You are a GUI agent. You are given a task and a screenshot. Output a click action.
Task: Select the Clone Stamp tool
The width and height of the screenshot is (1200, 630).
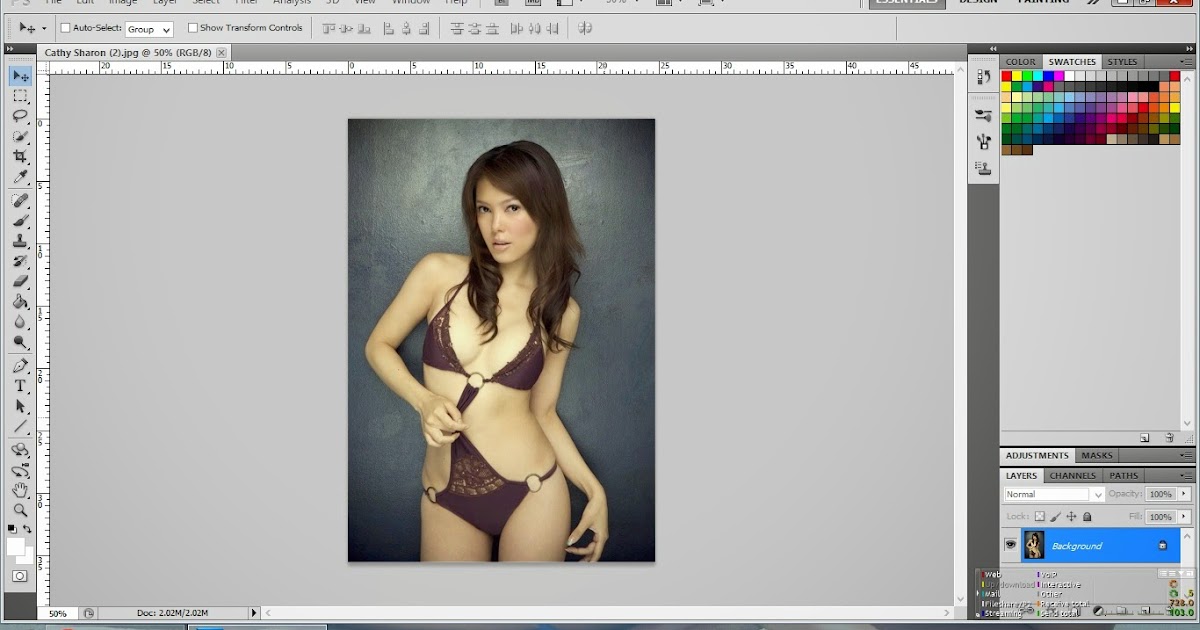pyautogui.click(x=20, y=241)
